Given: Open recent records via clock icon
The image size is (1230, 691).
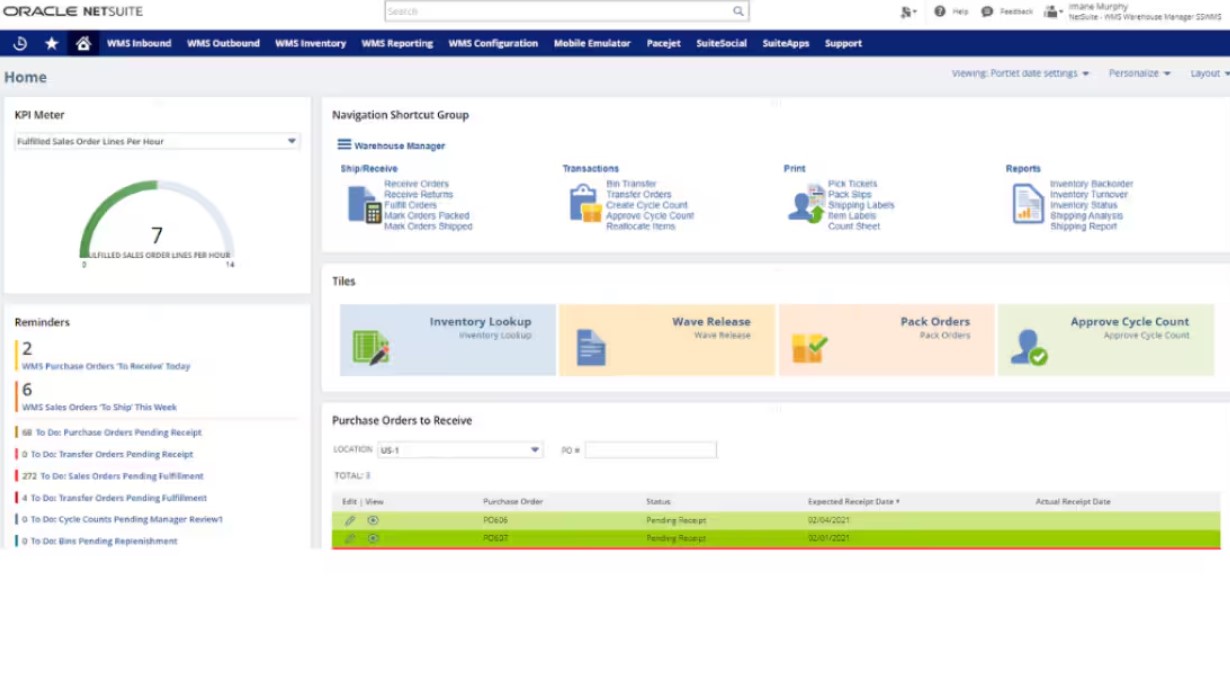Looking at the screenshot, I should (x=20, y=43).
